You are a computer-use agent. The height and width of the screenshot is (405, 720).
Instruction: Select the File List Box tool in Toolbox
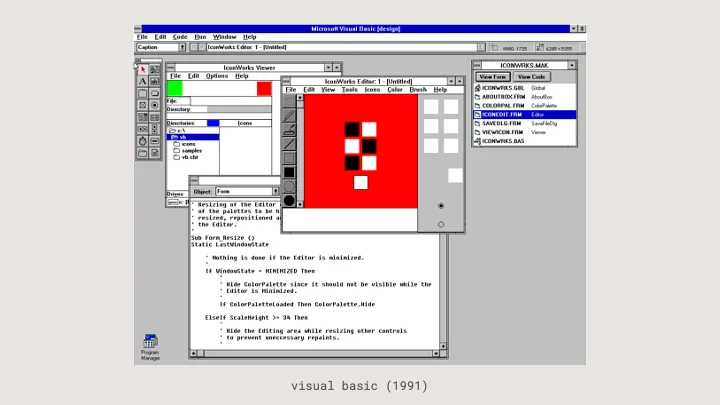(155, 153)
